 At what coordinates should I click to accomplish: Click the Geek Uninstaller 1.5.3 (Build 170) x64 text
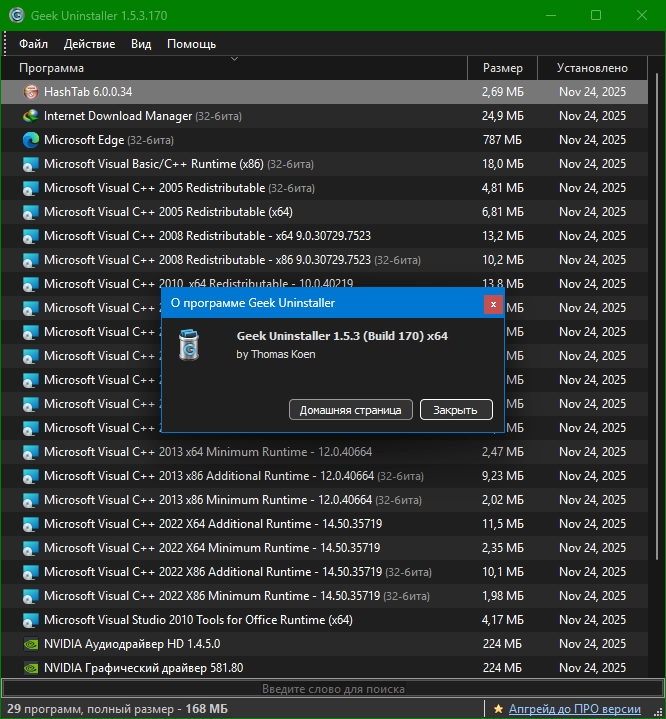(x=342, y=336)
